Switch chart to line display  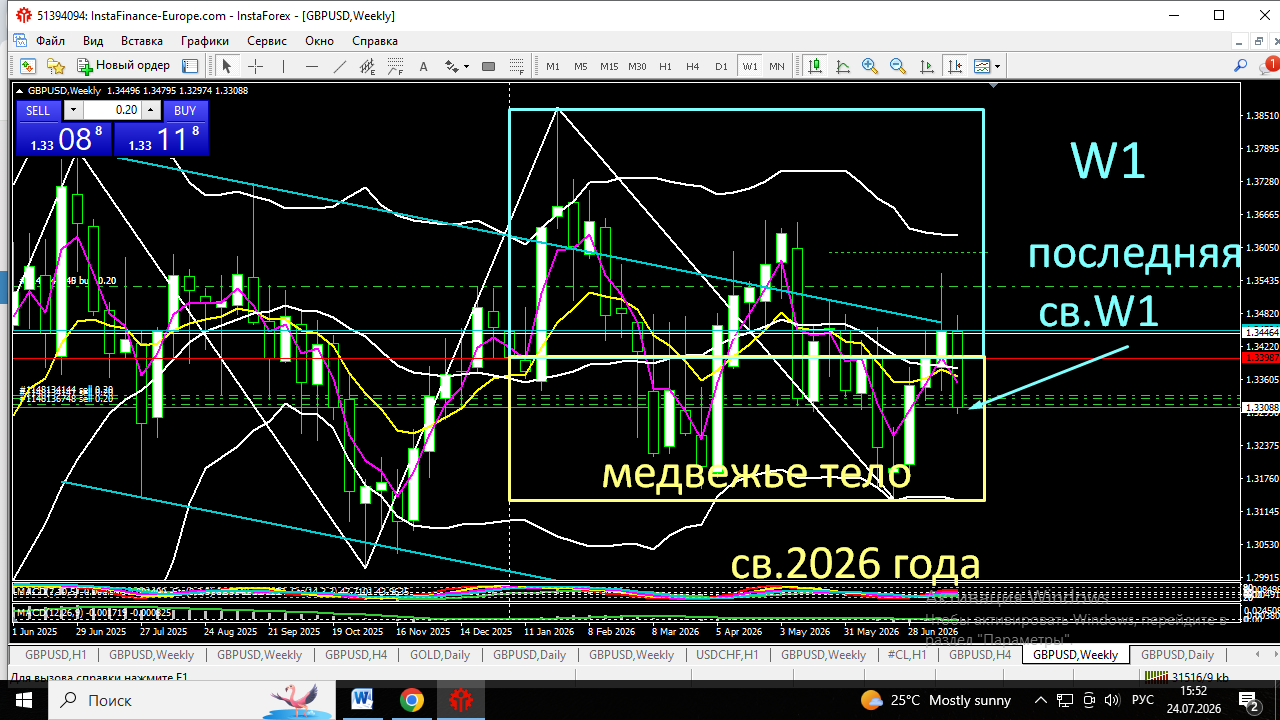point(843,66)
